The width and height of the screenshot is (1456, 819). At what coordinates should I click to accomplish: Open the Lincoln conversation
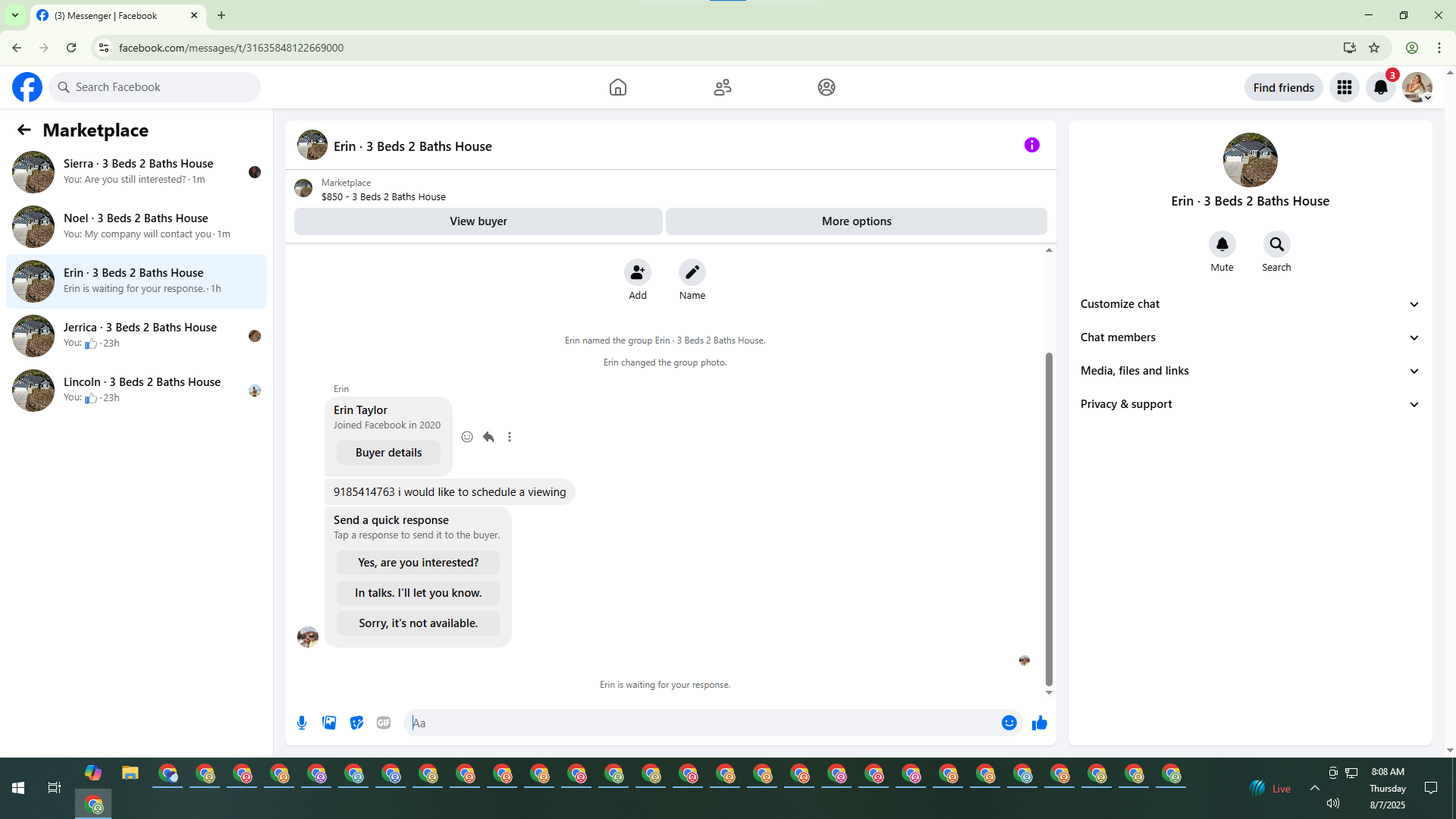(x=136, y=391)
